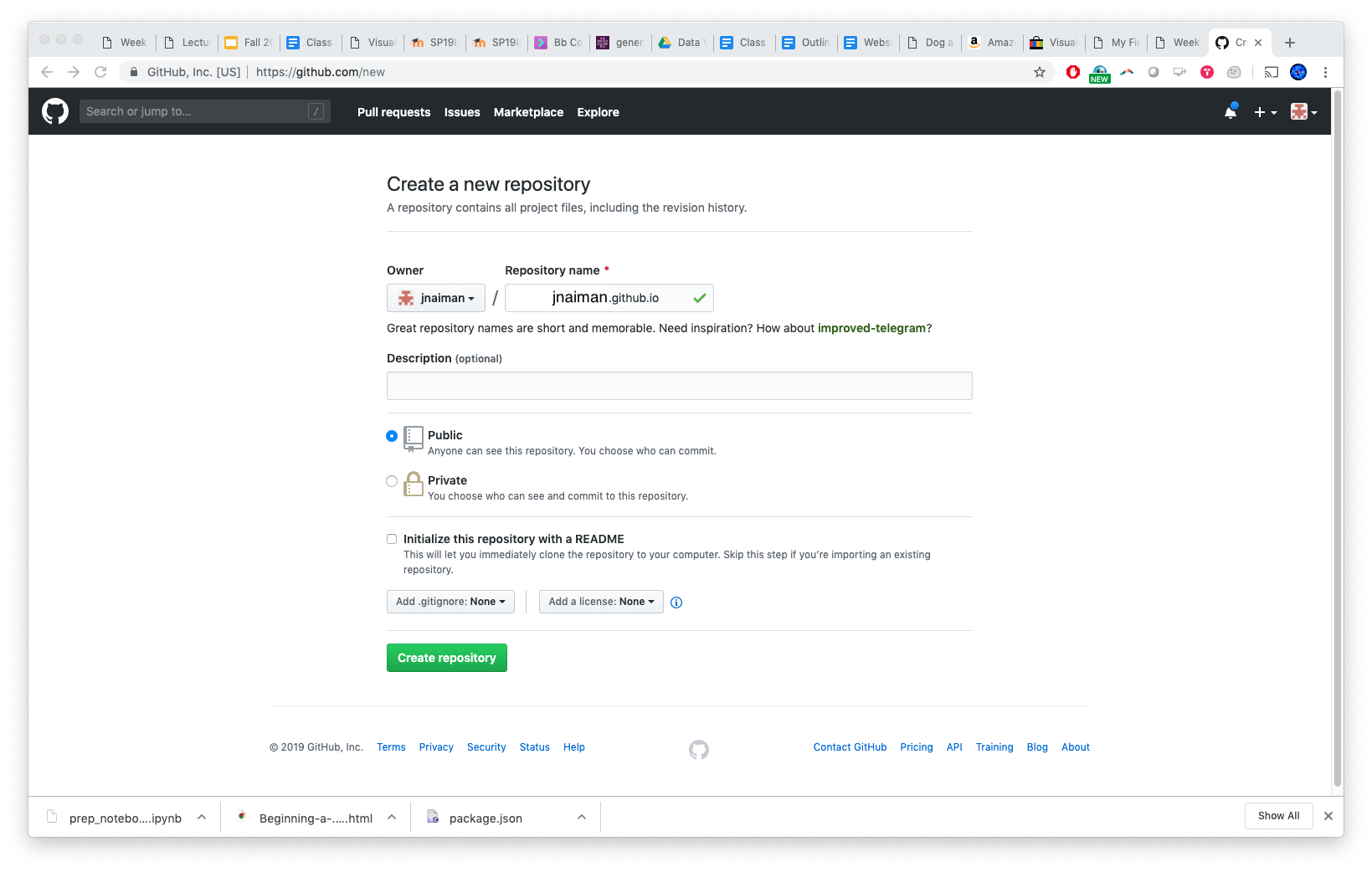Viewport: 1372px width, 872px height.
Task: Open Issues in the header
Action: pyautogui.click(x=462, y=112)
